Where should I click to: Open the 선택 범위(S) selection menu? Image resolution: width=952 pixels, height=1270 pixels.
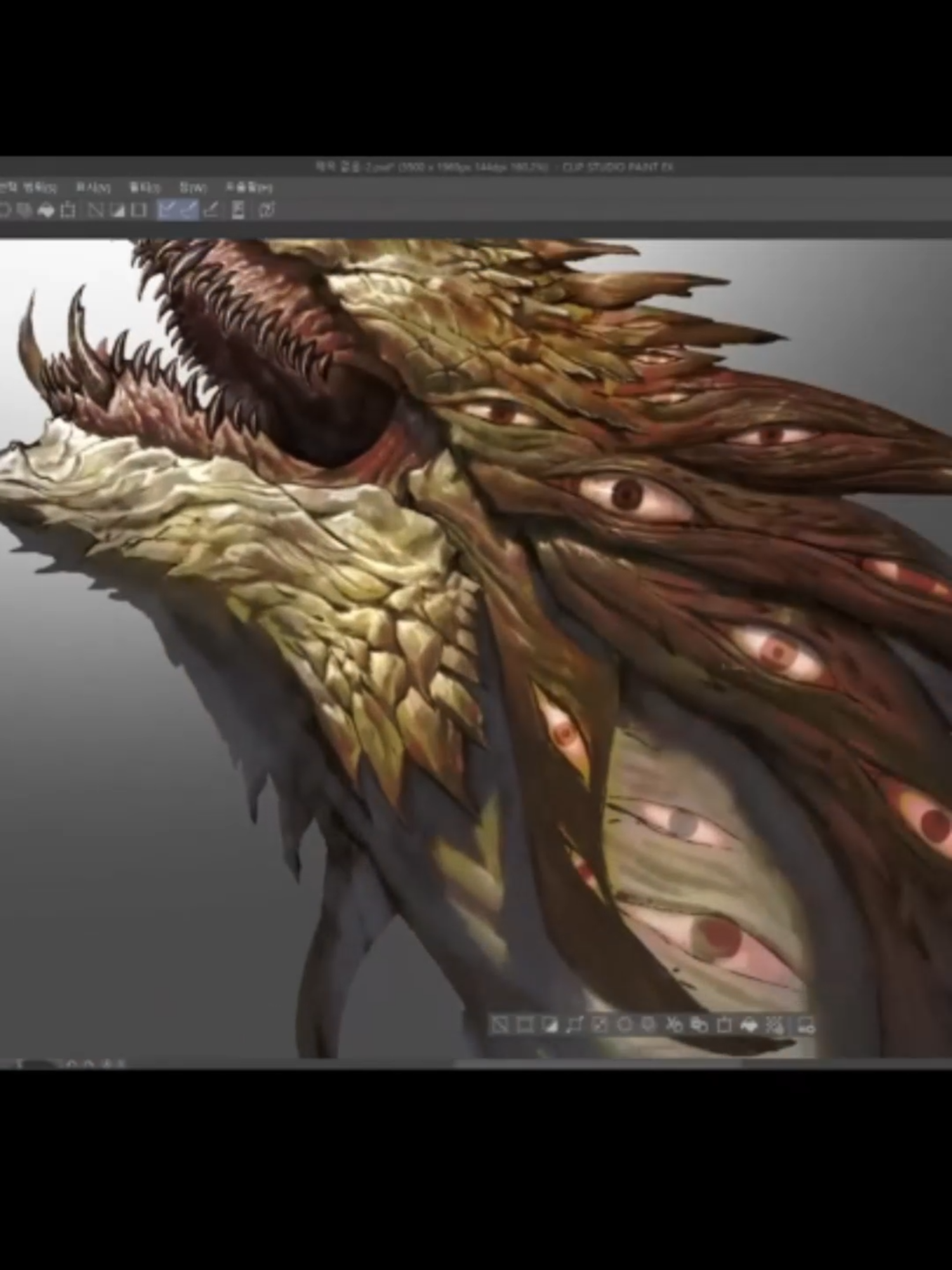coord(29,188)
